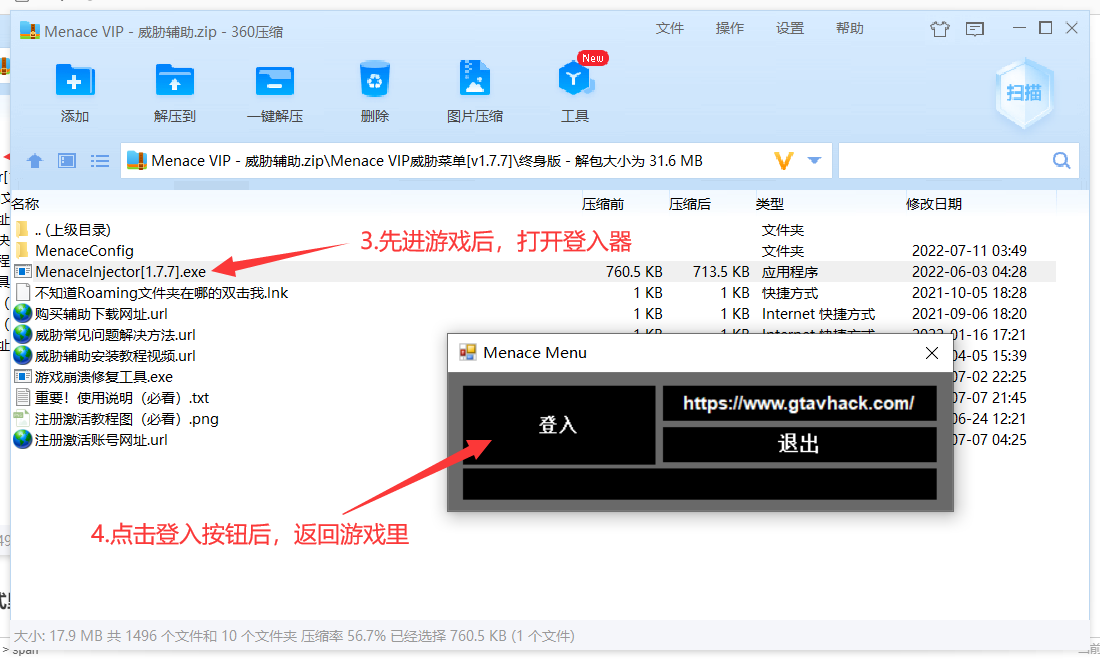Image resolution: width=1100 pixels, height=660 pixels.
Task: Click the 扫描 (Scan) hexagon button
Action: click(1023, 93)
